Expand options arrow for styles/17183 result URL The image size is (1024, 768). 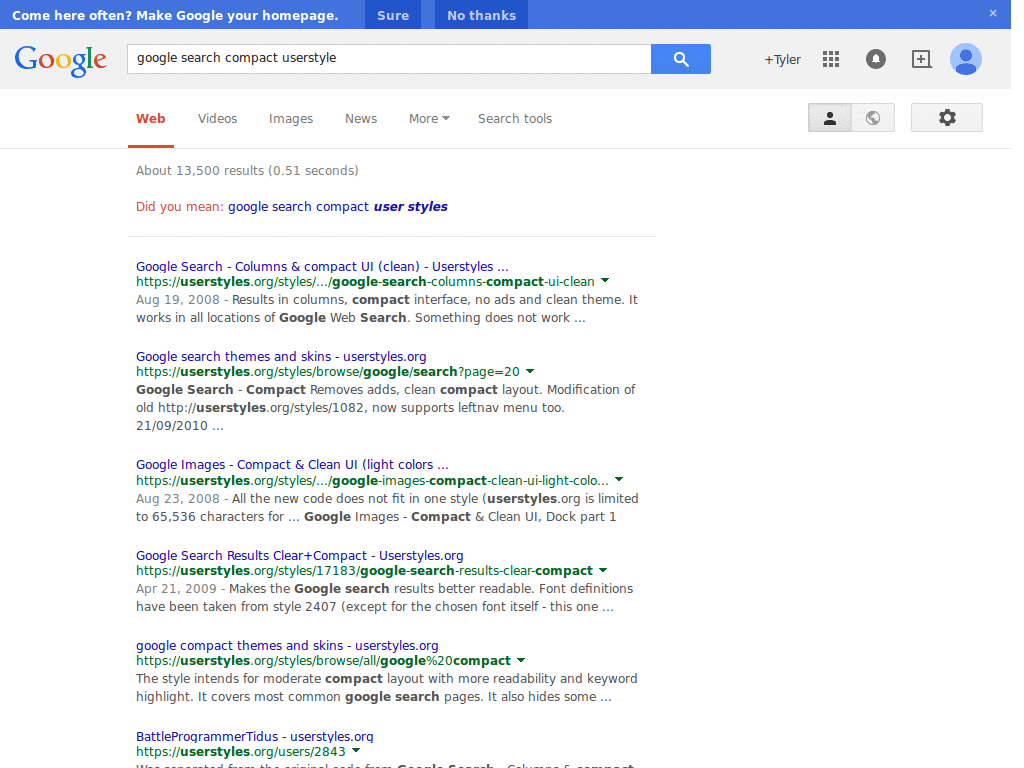pyautogui.click(x=603, y=570)
